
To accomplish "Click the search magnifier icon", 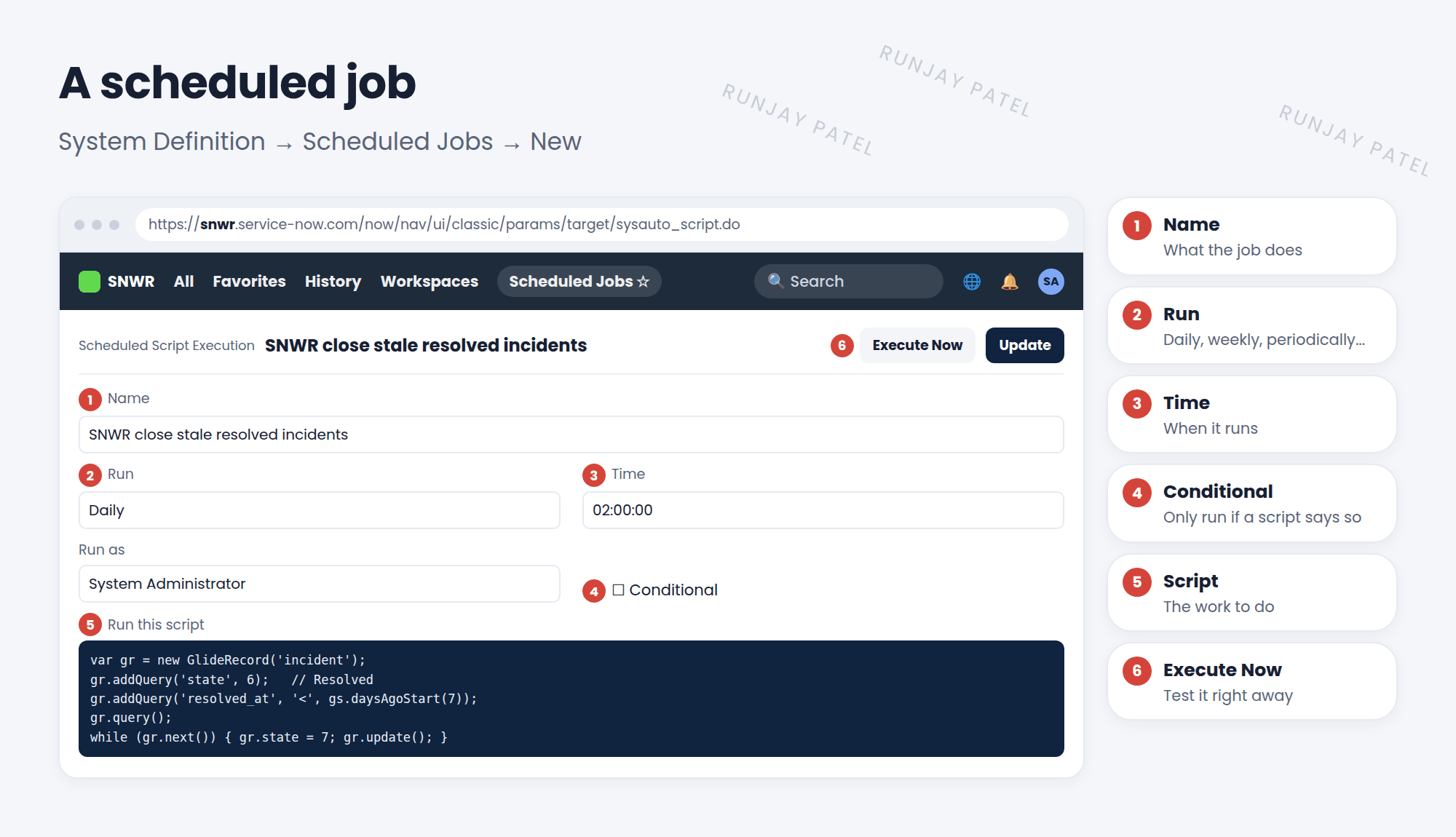I will tap(775, 281).
